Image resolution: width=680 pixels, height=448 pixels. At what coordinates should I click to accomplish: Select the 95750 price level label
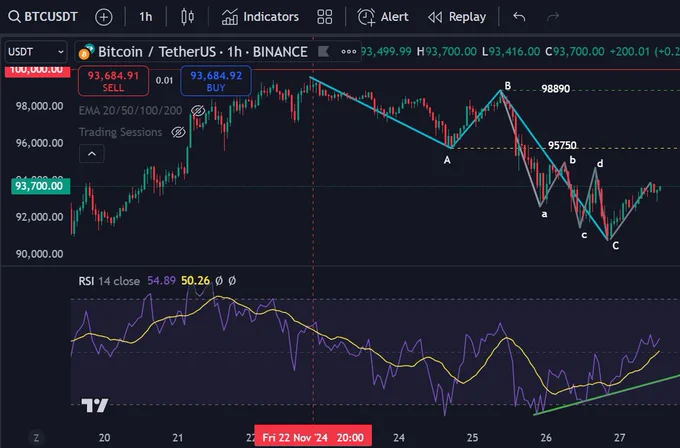pyautogui.click(x=562, y=145)
